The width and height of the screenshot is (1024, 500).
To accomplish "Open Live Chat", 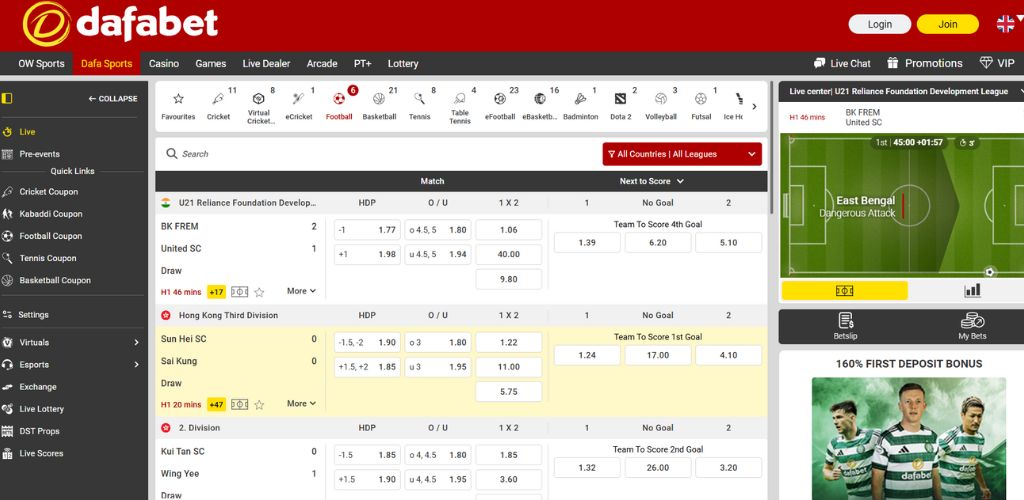I will [842, 63].
